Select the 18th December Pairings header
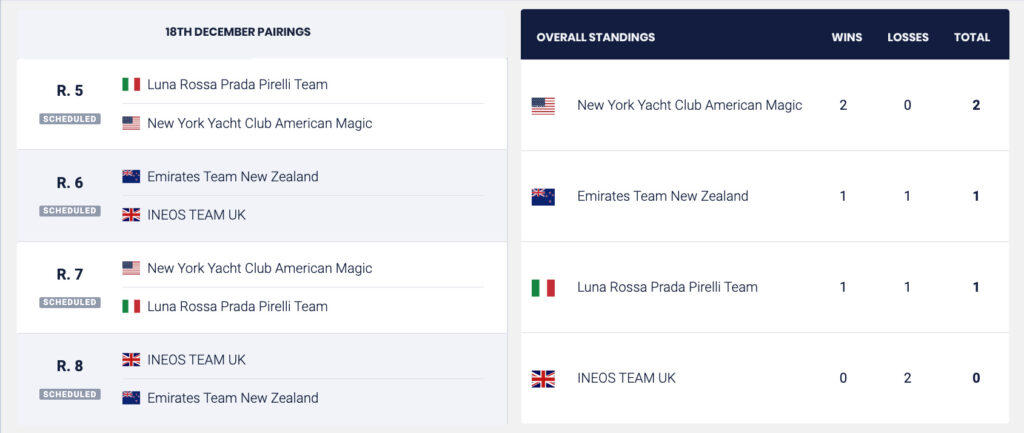This screenshot has height=433, width=1024. [x=238, y=32]
